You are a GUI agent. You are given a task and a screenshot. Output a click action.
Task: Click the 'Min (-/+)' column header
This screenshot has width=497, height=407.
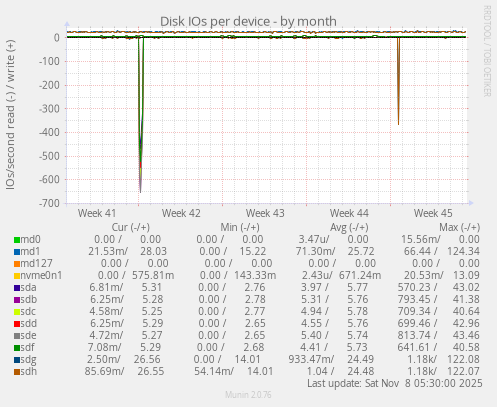click(240, 227)
